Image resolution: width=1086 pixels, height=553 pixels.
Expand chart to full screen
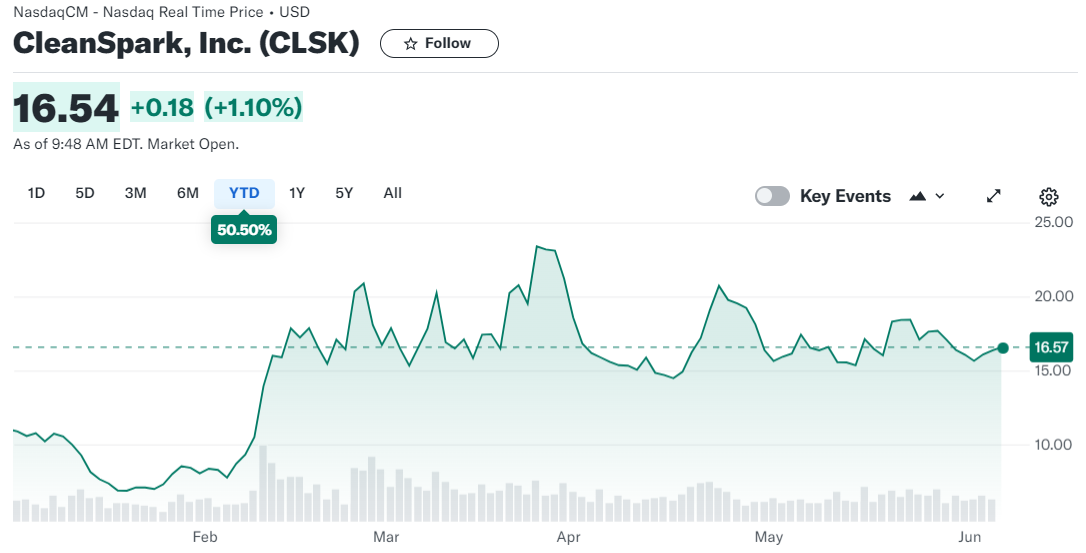994,196
